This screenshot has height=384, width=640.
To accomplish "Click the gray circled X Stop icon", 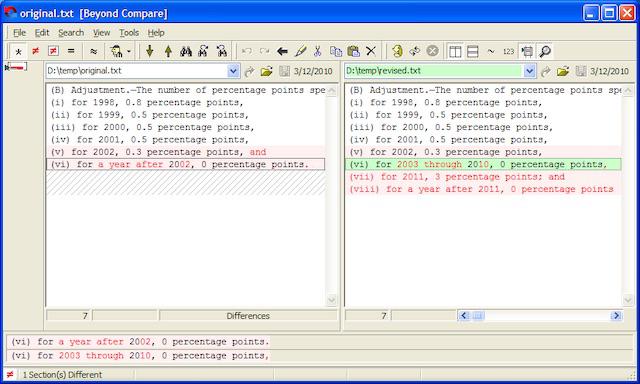I will pos(432,51).
